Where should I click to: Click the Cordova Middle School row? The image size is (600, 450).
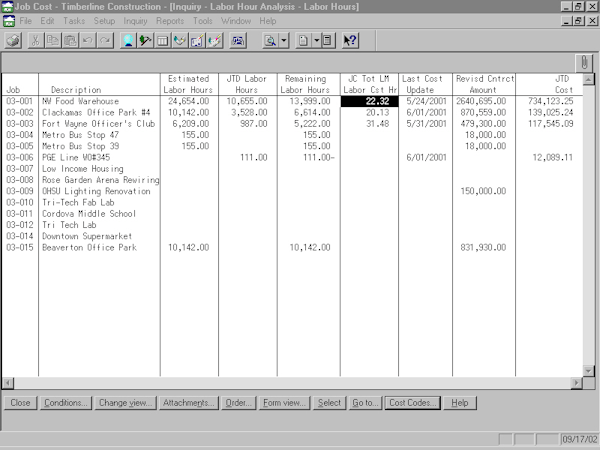click(292, 214)
